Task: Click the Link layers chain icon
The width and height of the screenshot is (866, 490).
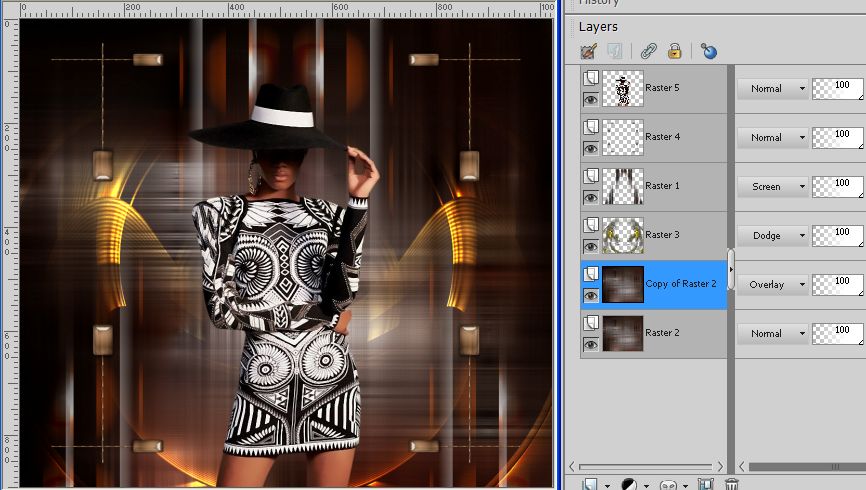Action: 649,51
